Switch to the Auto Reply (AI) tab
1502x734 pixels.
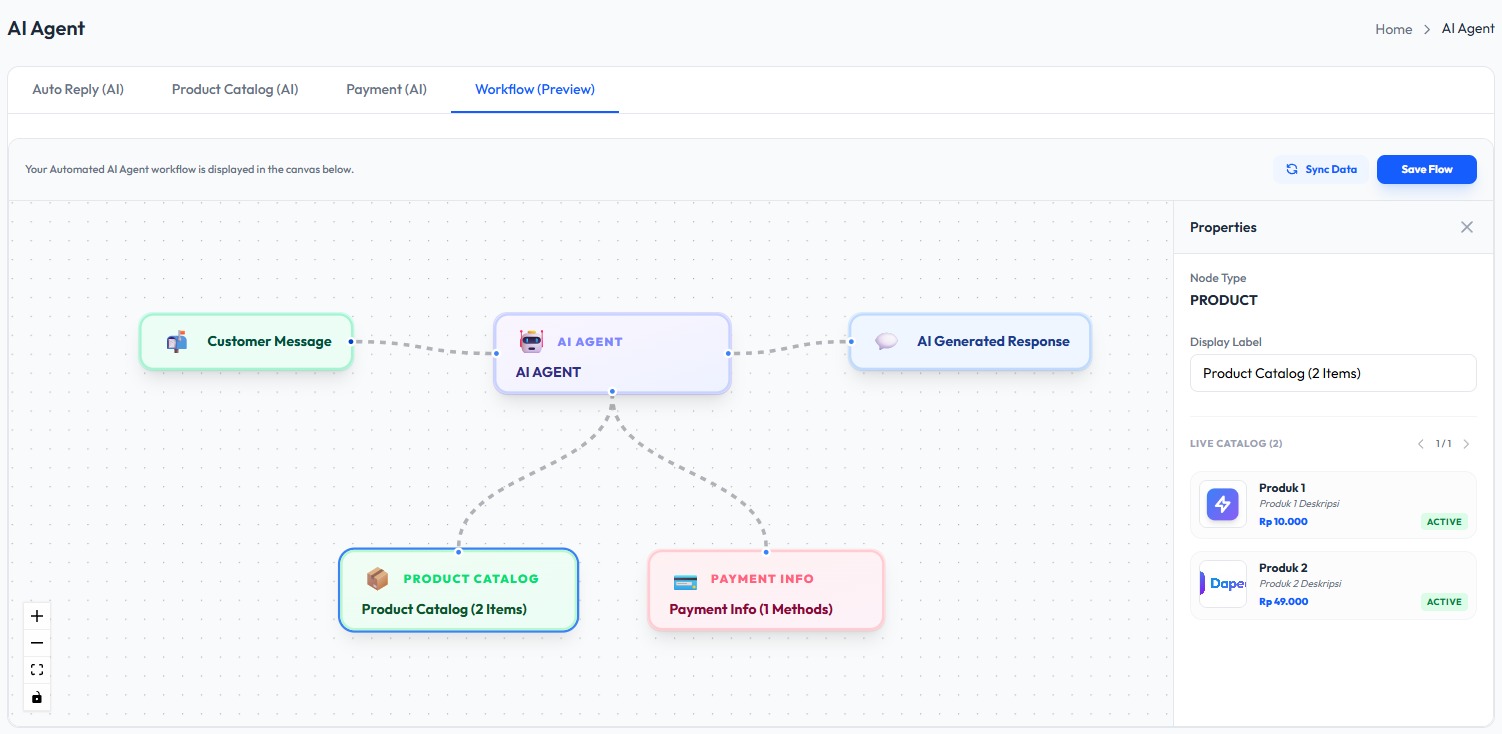tap(78, 89)
